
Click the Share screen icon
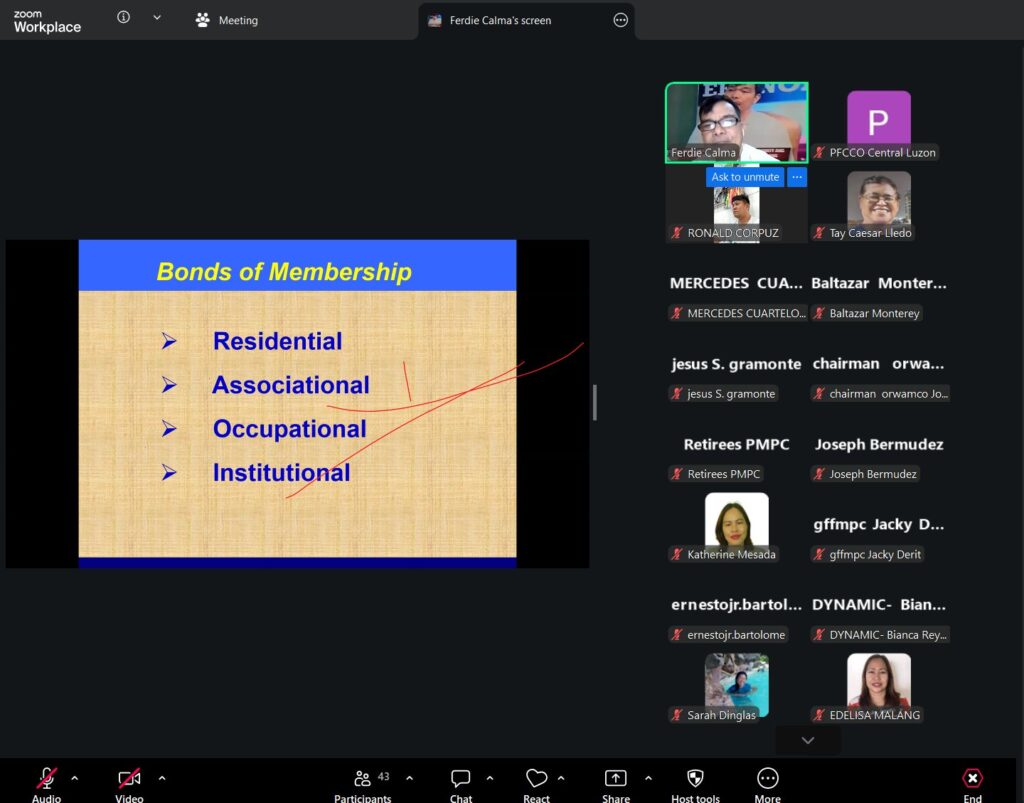click(616, 779)
